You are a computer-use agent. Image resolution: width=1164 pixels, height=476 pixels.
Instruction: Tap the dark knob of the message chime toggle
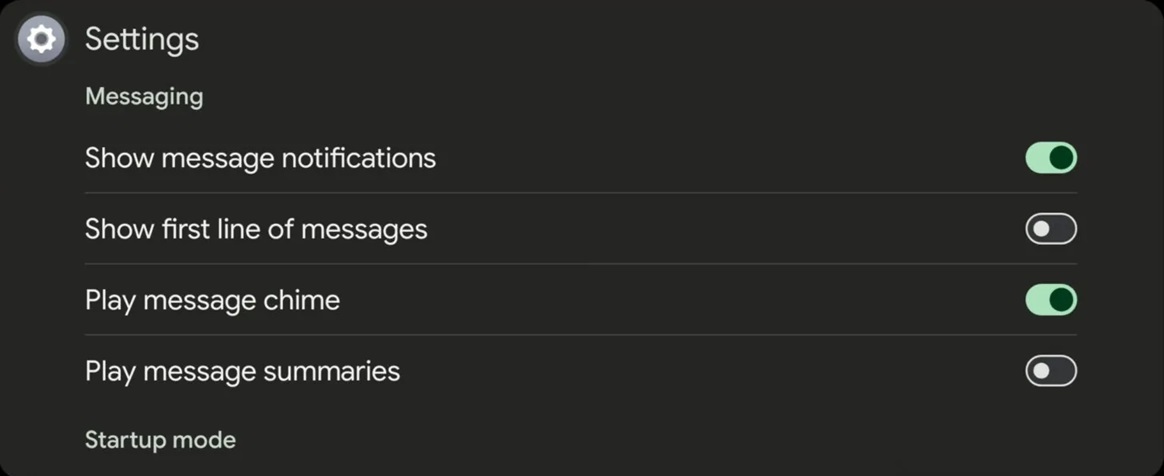click(x=1061, y=300)
